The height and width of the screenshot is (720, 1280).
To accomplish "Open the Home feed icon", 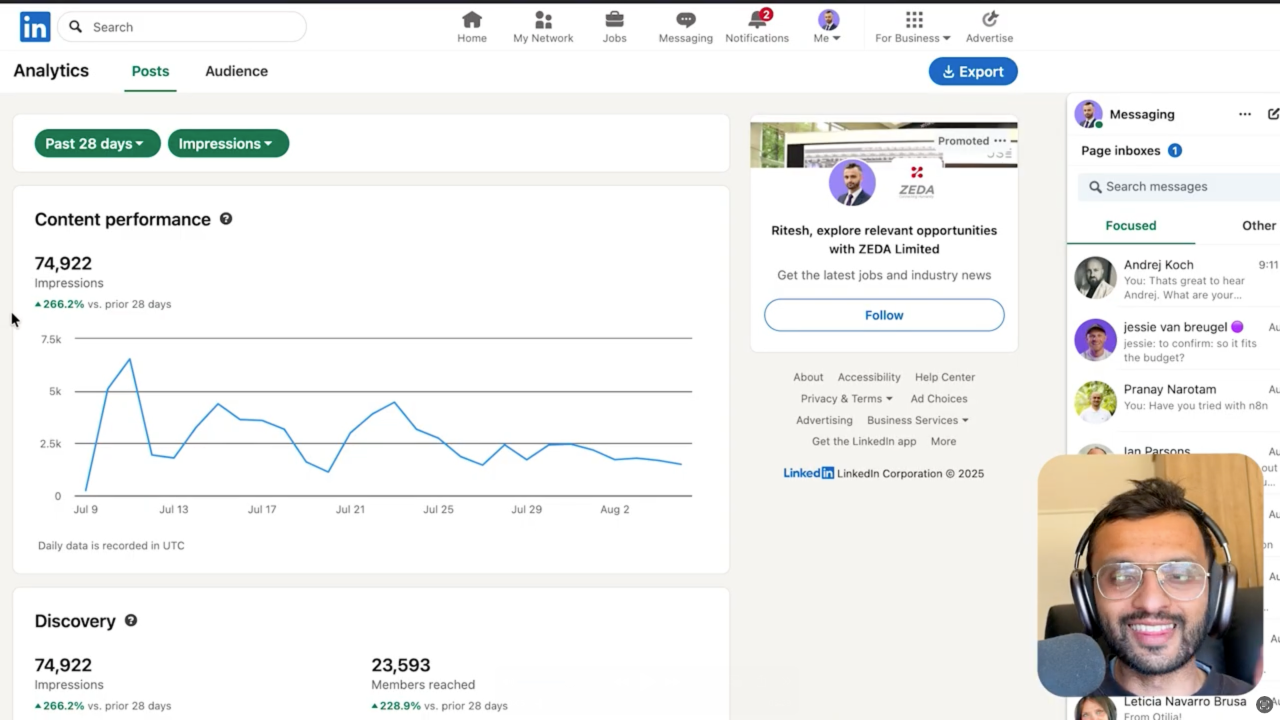I will click(472, 20).
